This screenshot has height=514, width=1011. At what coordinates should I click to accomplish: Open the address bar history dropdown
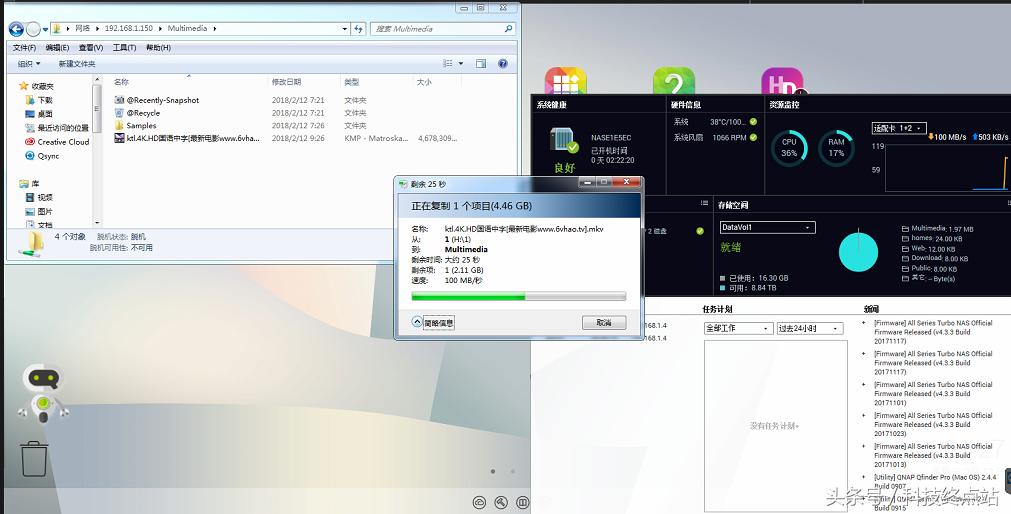pyautogui.click(x=345, y=29)
